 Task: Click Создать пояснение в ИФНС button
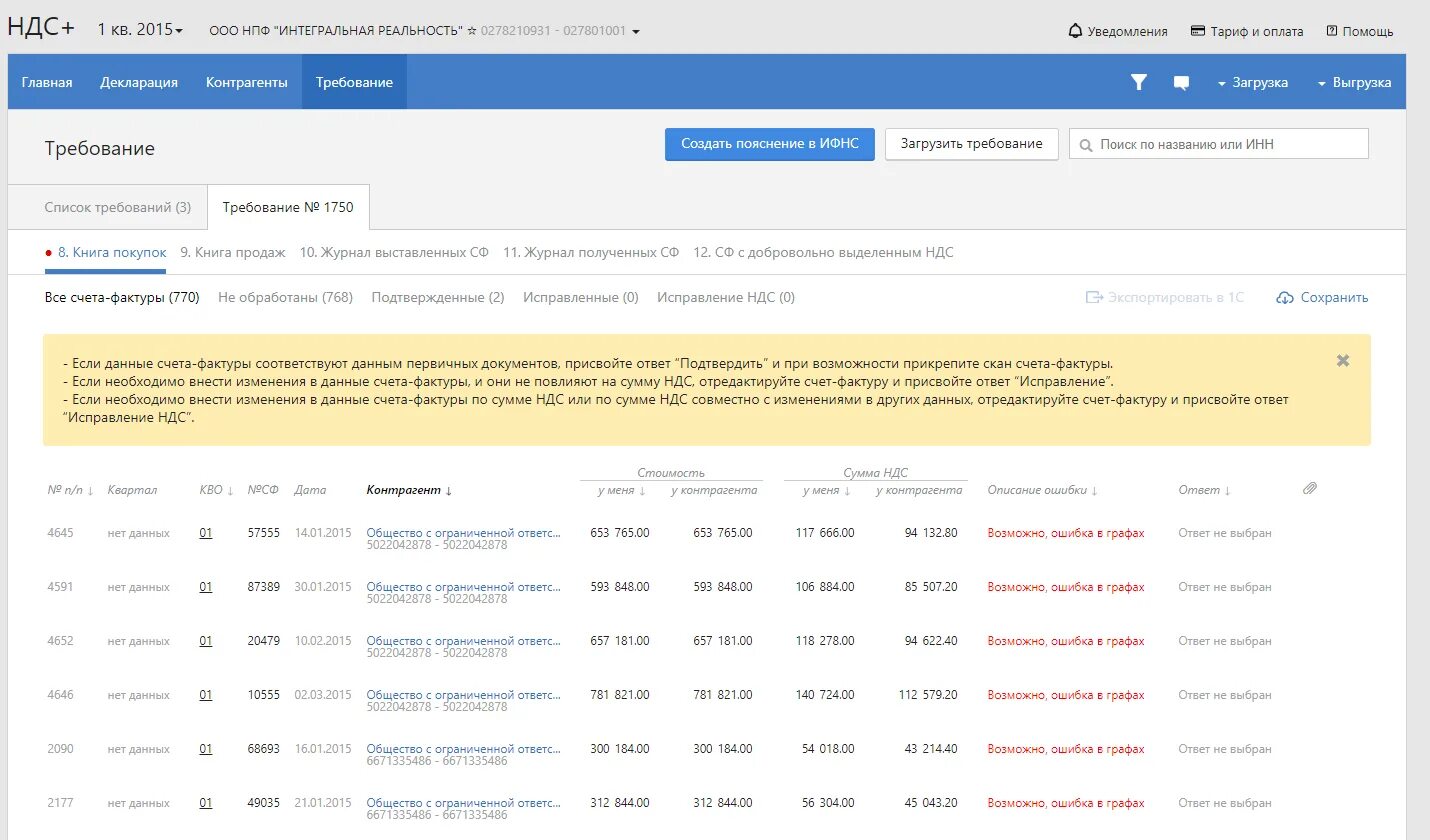[770, 144]
